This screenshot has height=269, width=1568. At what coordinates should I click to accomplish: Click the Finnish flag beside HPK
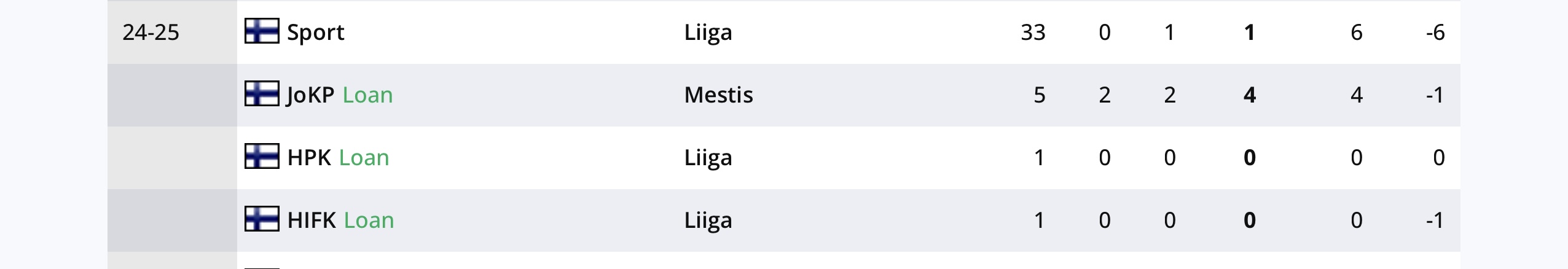(262, 157)
